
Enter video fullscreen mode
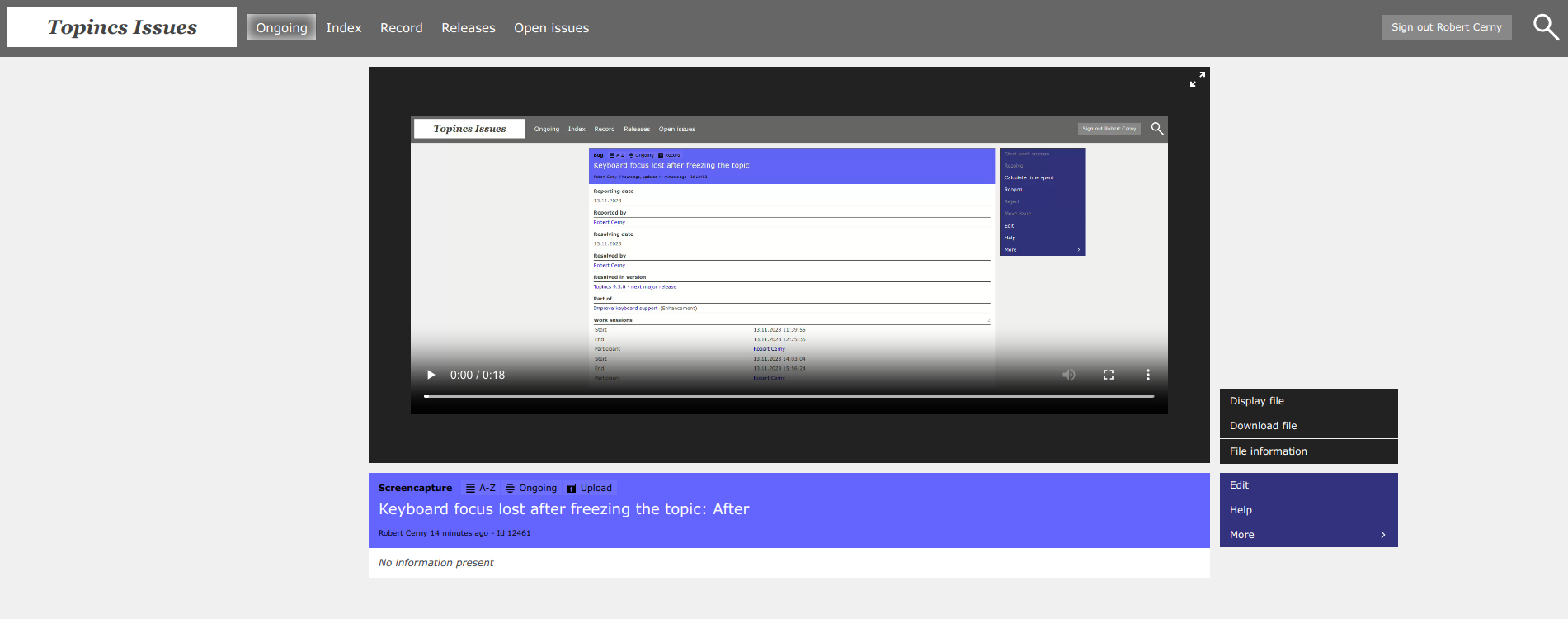pos(1108,375)
